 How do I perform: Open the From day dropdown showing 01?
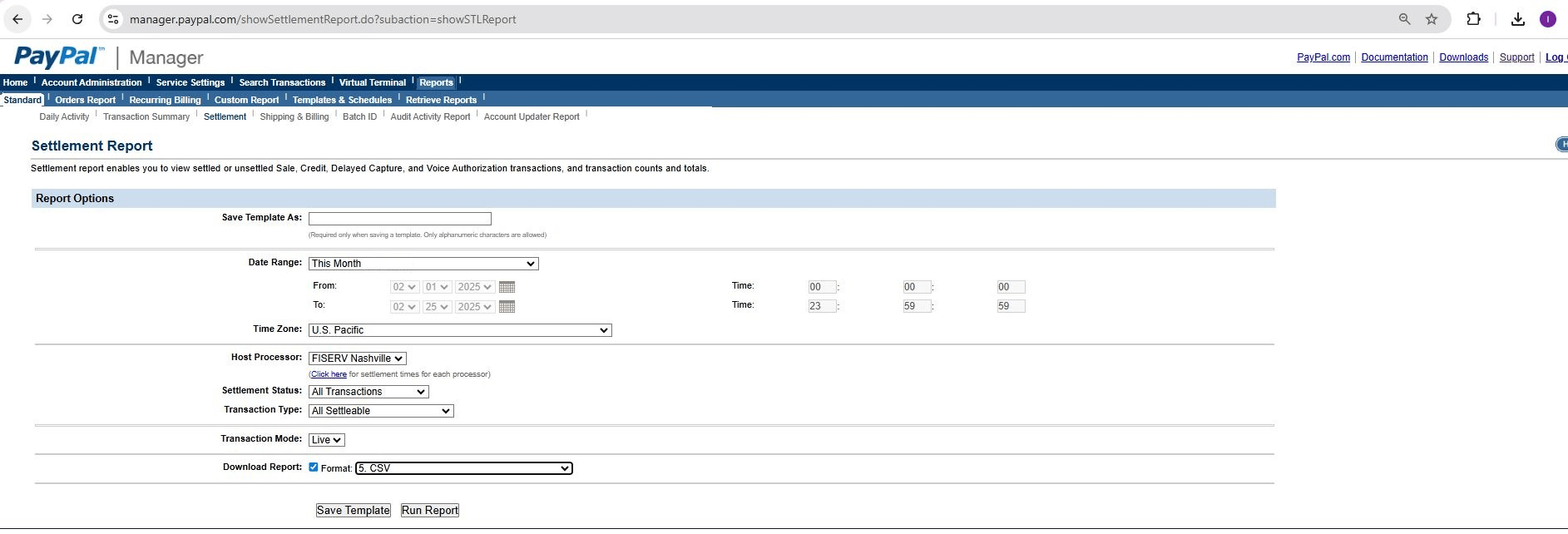[438, 287]
